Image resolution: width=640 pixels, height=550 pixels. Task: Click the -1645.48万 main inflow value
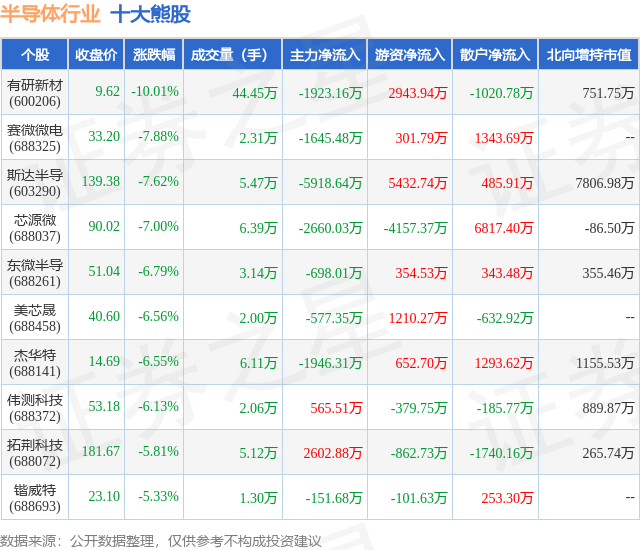pos(330,138)
